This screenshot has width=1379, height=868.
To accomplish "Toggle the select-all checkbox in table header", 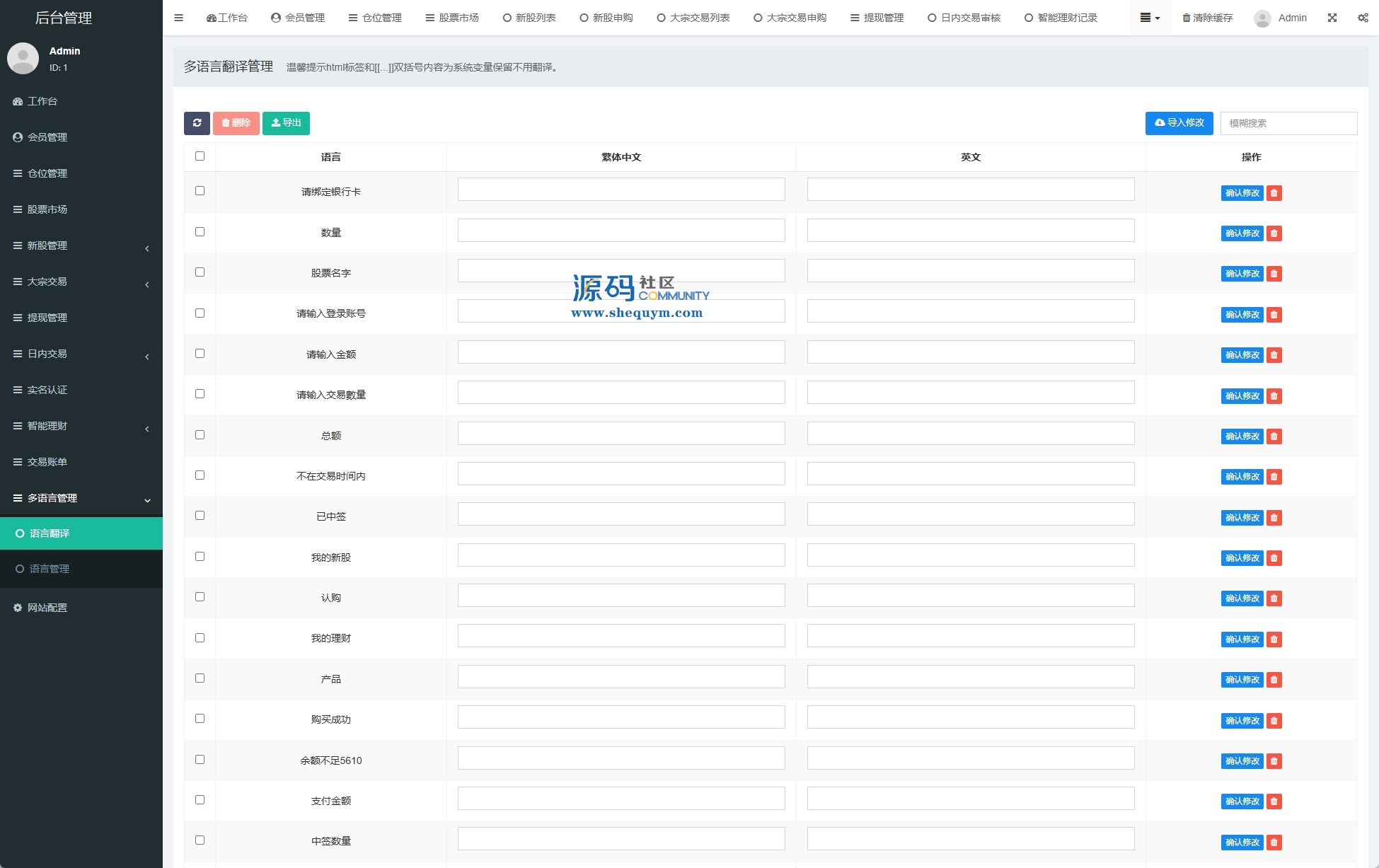I will click(200, 156).
